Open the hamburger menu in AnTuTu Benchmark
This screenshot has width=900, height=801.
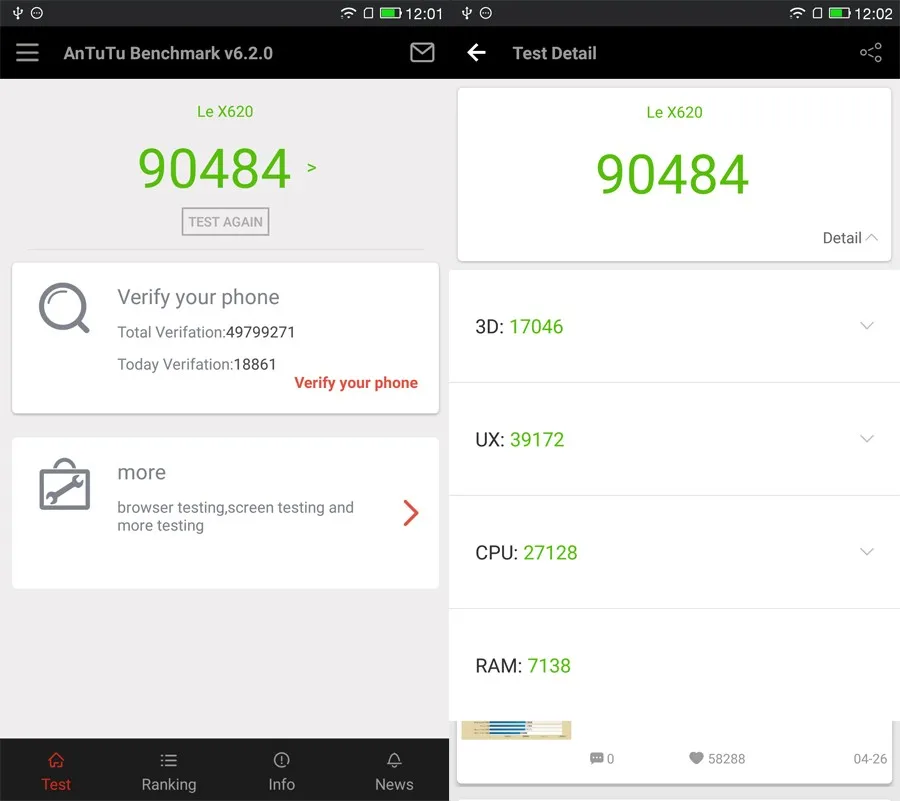pyautogui.click(x=27, y=53)
